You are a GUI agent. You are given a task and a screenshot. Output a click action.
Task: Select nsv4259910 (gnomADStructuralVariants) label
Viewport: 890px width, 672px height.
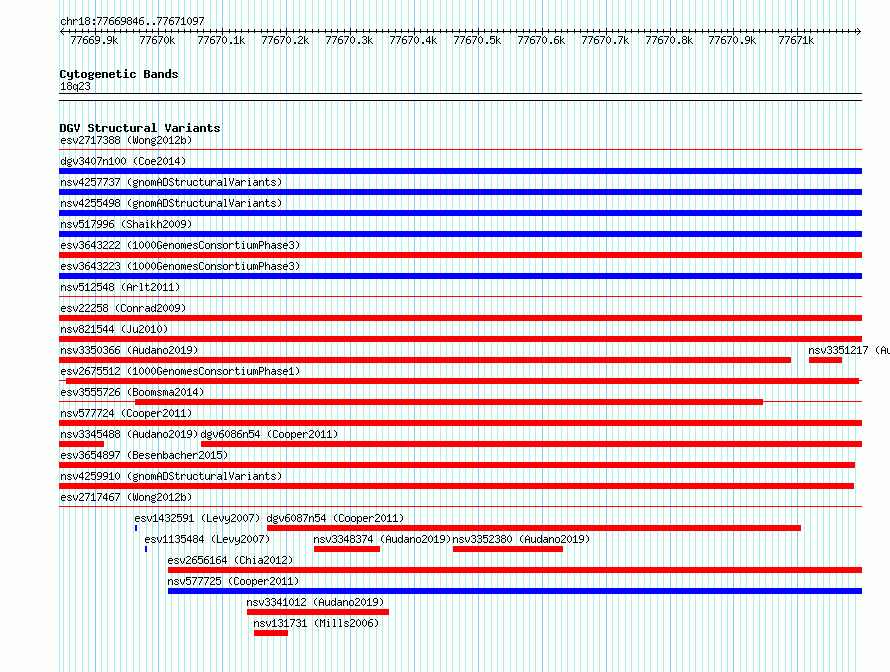point(171,476)
